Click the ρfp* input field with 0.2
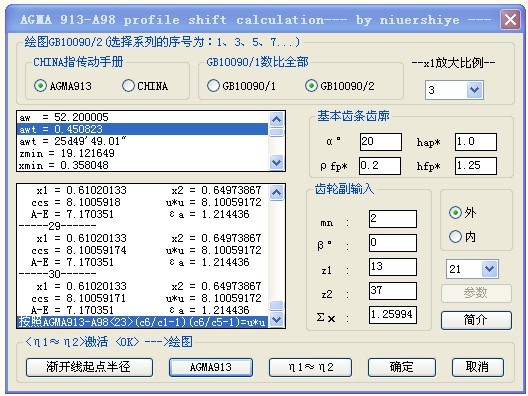This screenshot has width=528, height=396. (380, 166)
